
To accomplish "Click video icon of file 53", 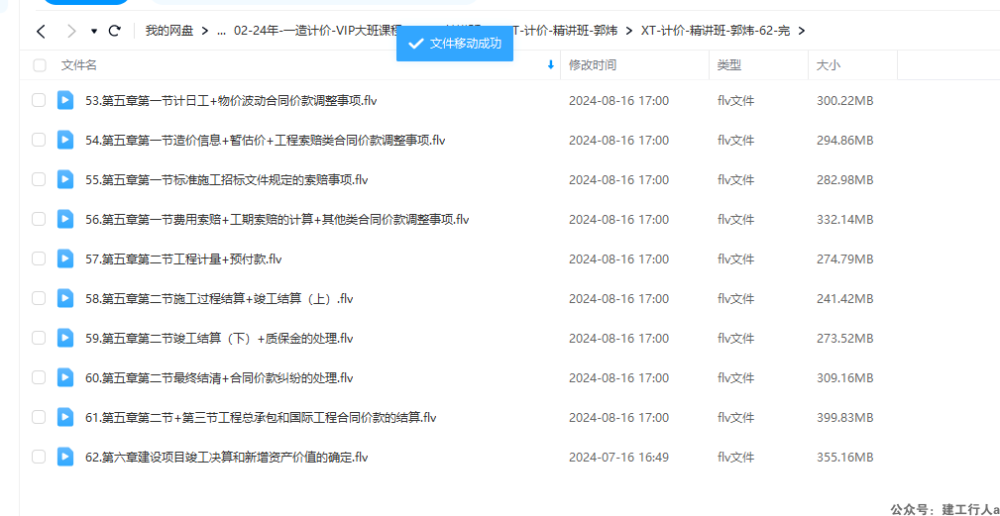I will (x=65, y=100).
